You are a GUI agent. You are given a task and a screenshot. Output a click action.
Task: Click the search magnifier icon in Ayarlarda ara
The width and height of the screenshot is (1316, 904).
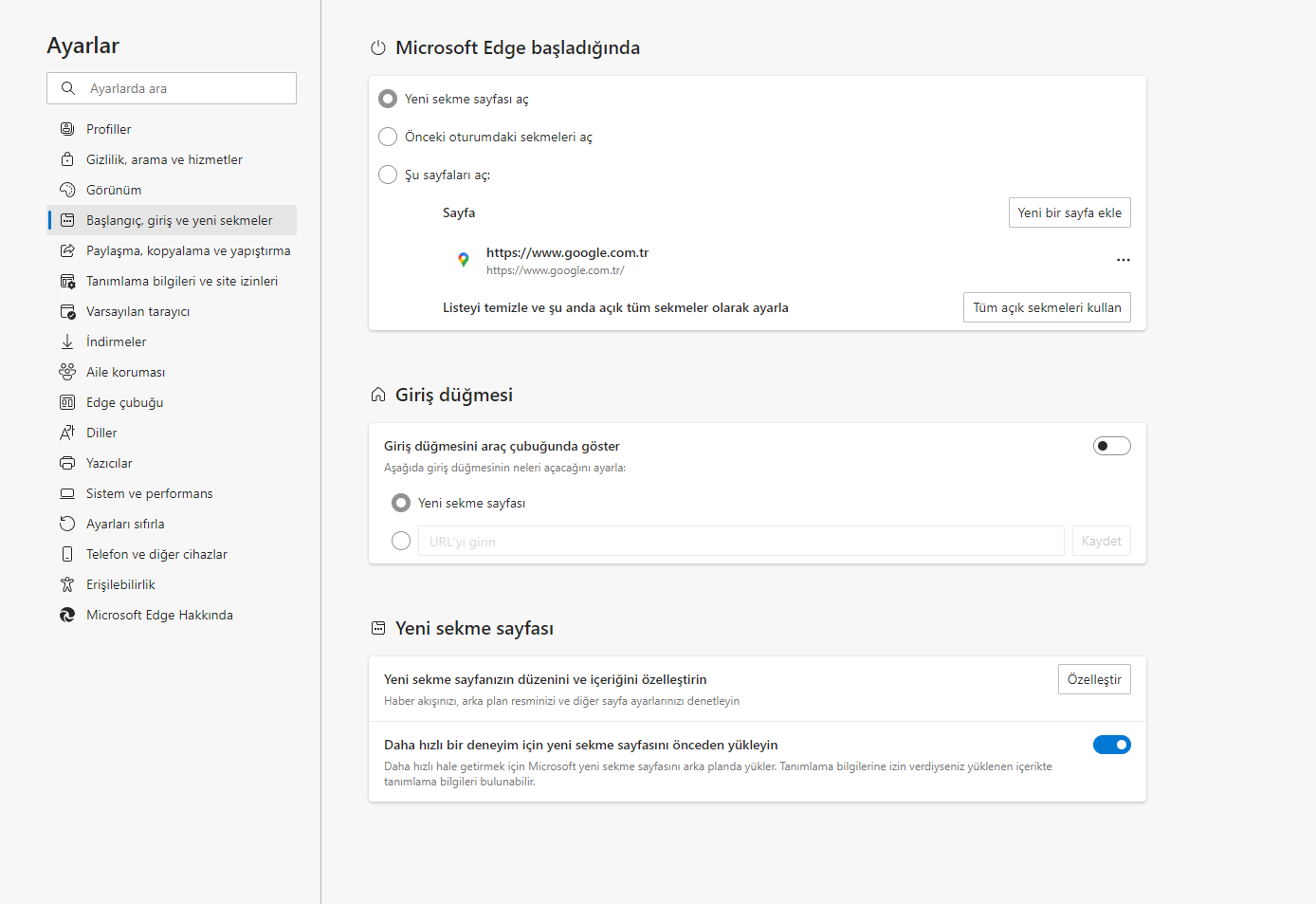[68, 88]
